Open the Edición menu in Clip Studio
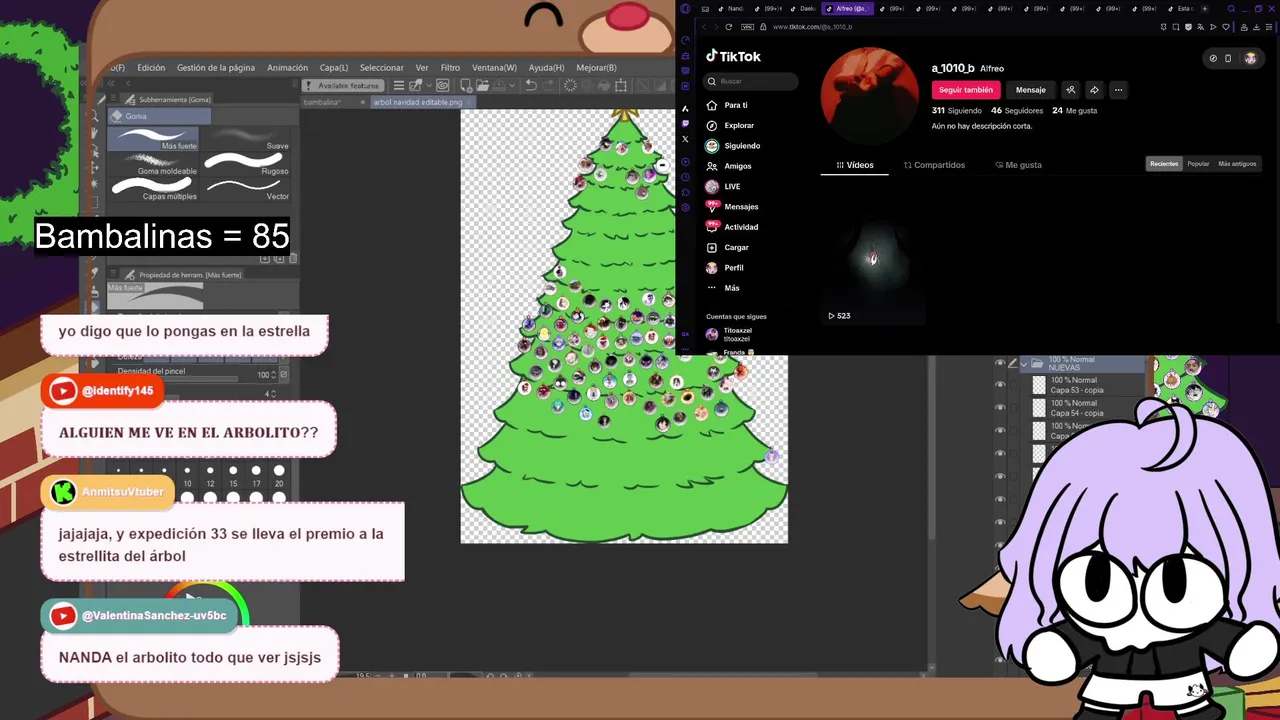This screenshot has width=1280, height=720. click(x=151, y=68)
